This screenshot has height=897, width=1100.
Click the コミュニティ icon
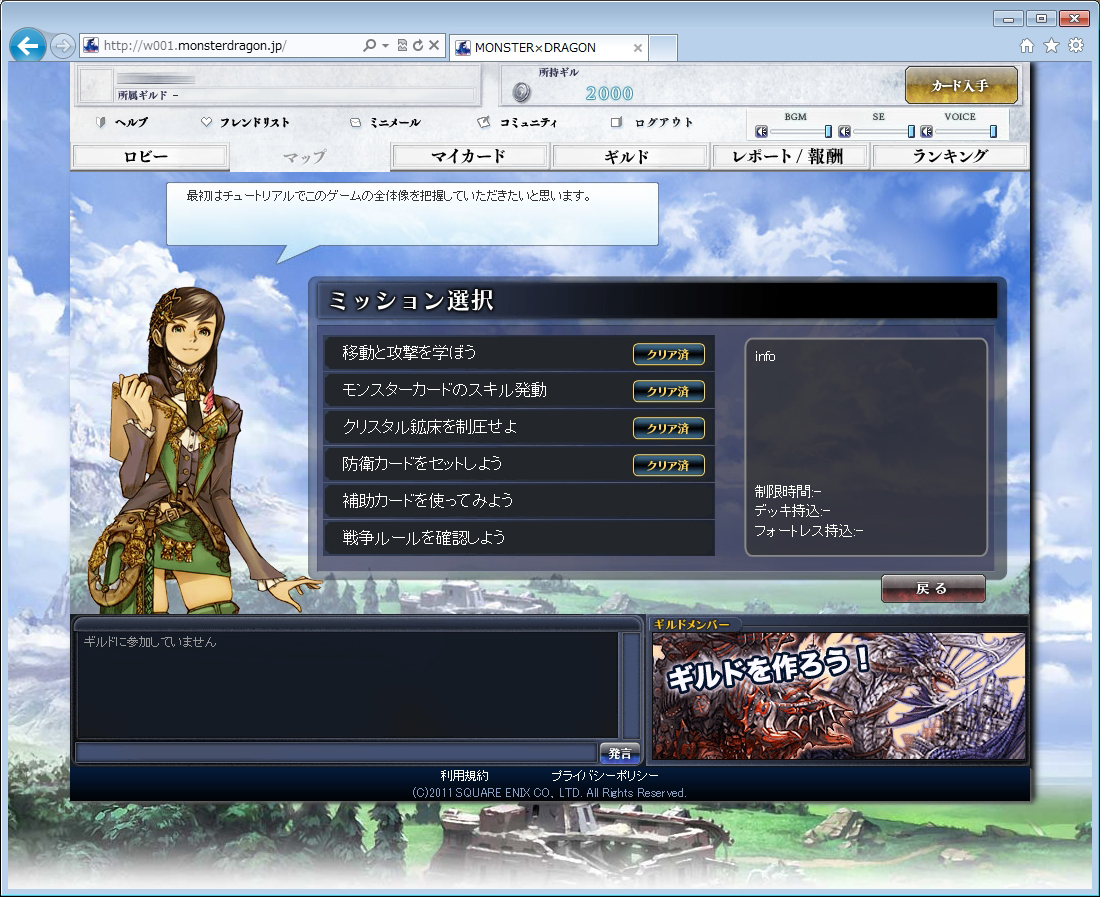pos(483,122)
